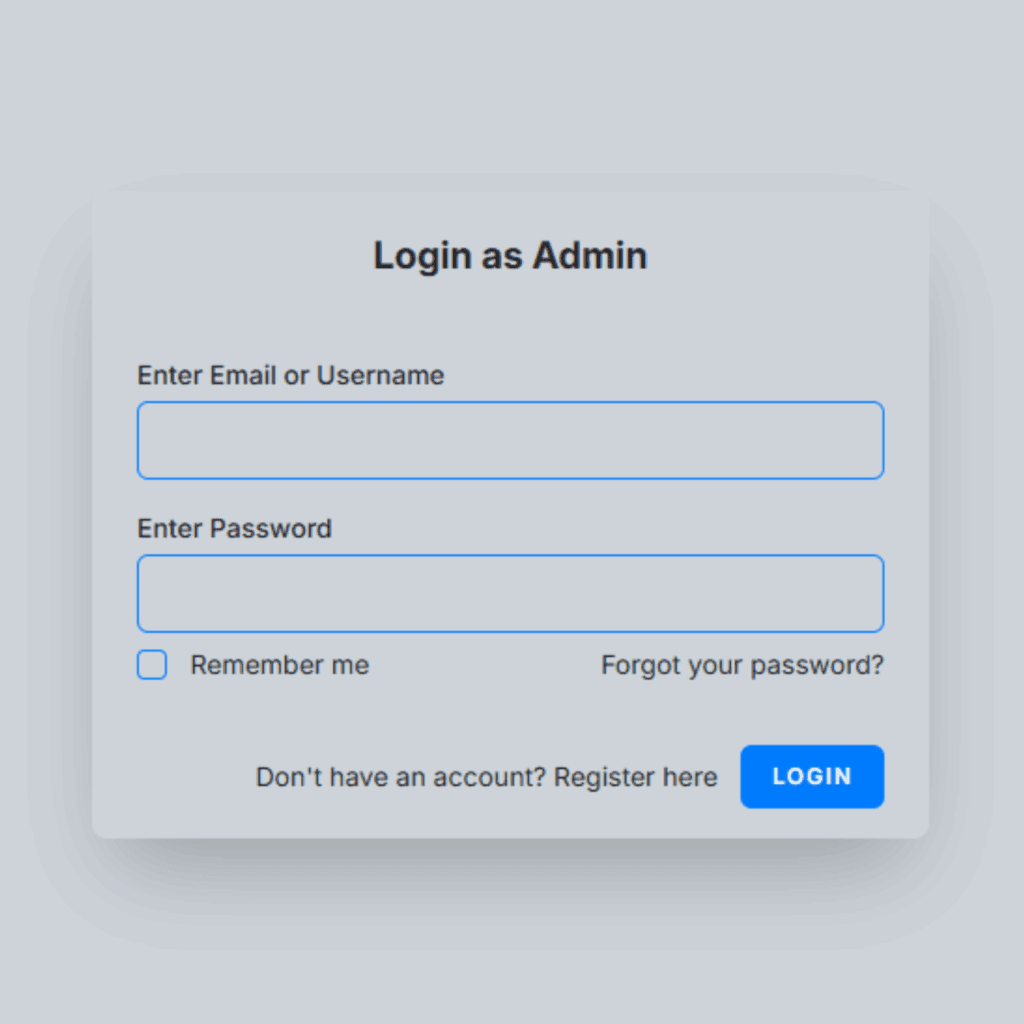
Task: Open the Forgot your password? link
Action: 742,665
